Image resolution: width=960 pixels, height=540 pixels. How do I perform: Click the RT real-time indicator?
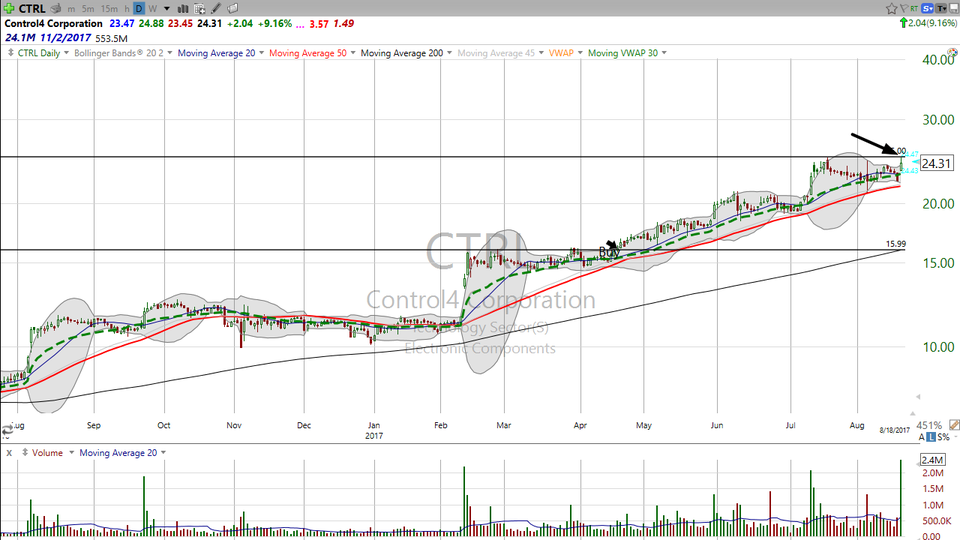coord(914,9)
